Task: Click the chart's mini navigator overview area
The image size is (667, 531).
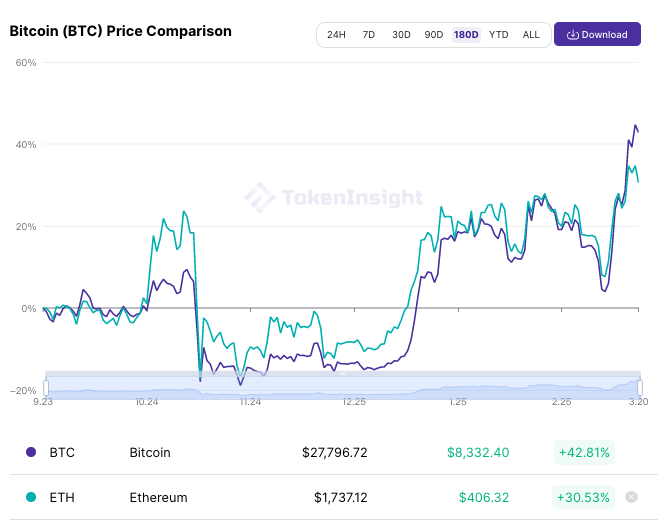Action: (x=340, y=386)
